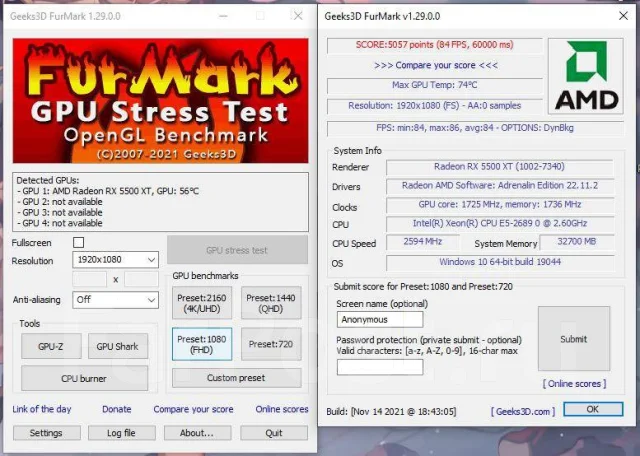The width and height of the screenshot is (640, 456).
Task: Close the FurMark score dialog
Action: [x=623, y=16]
